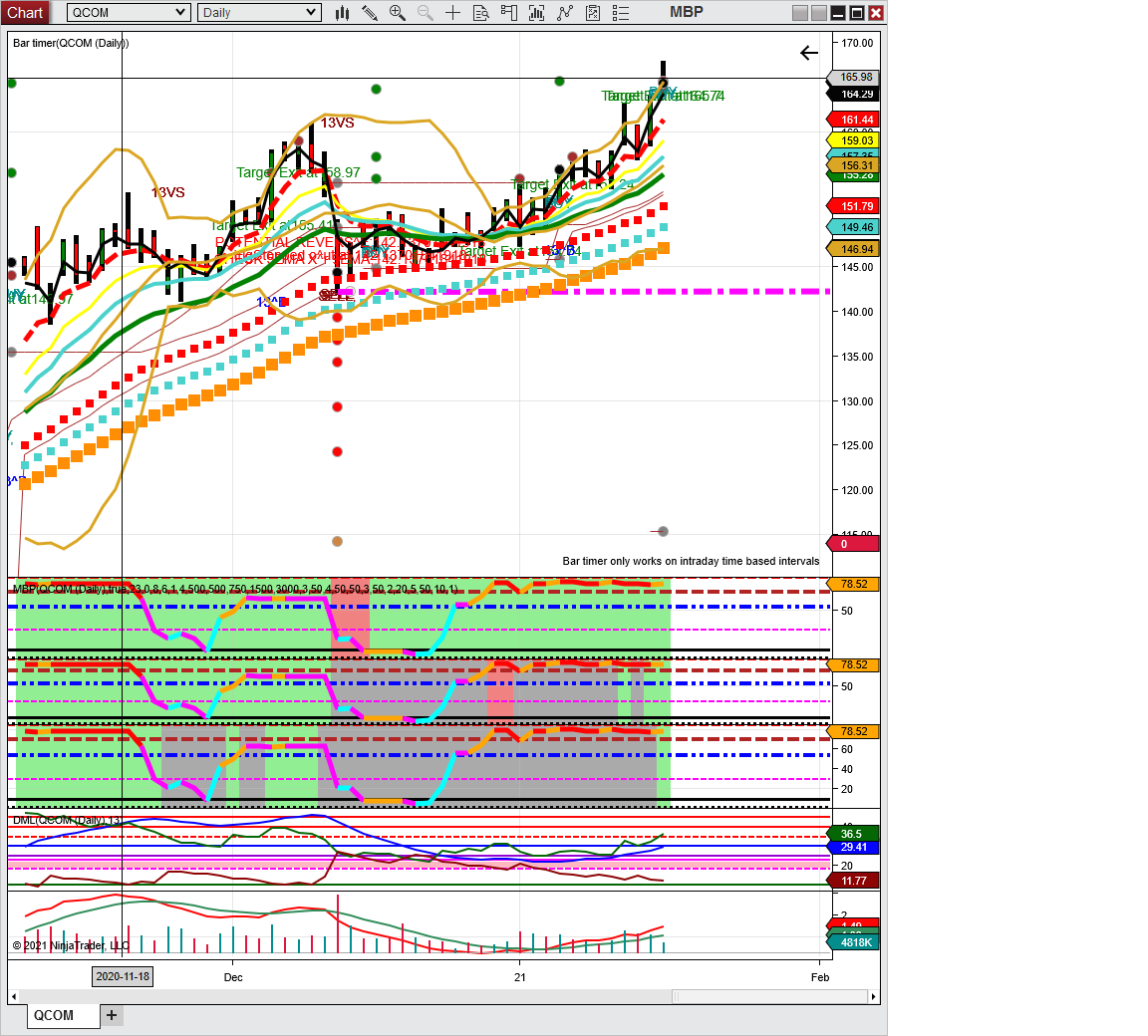Click the 2020-11-18 date marker

coord(123,976)
